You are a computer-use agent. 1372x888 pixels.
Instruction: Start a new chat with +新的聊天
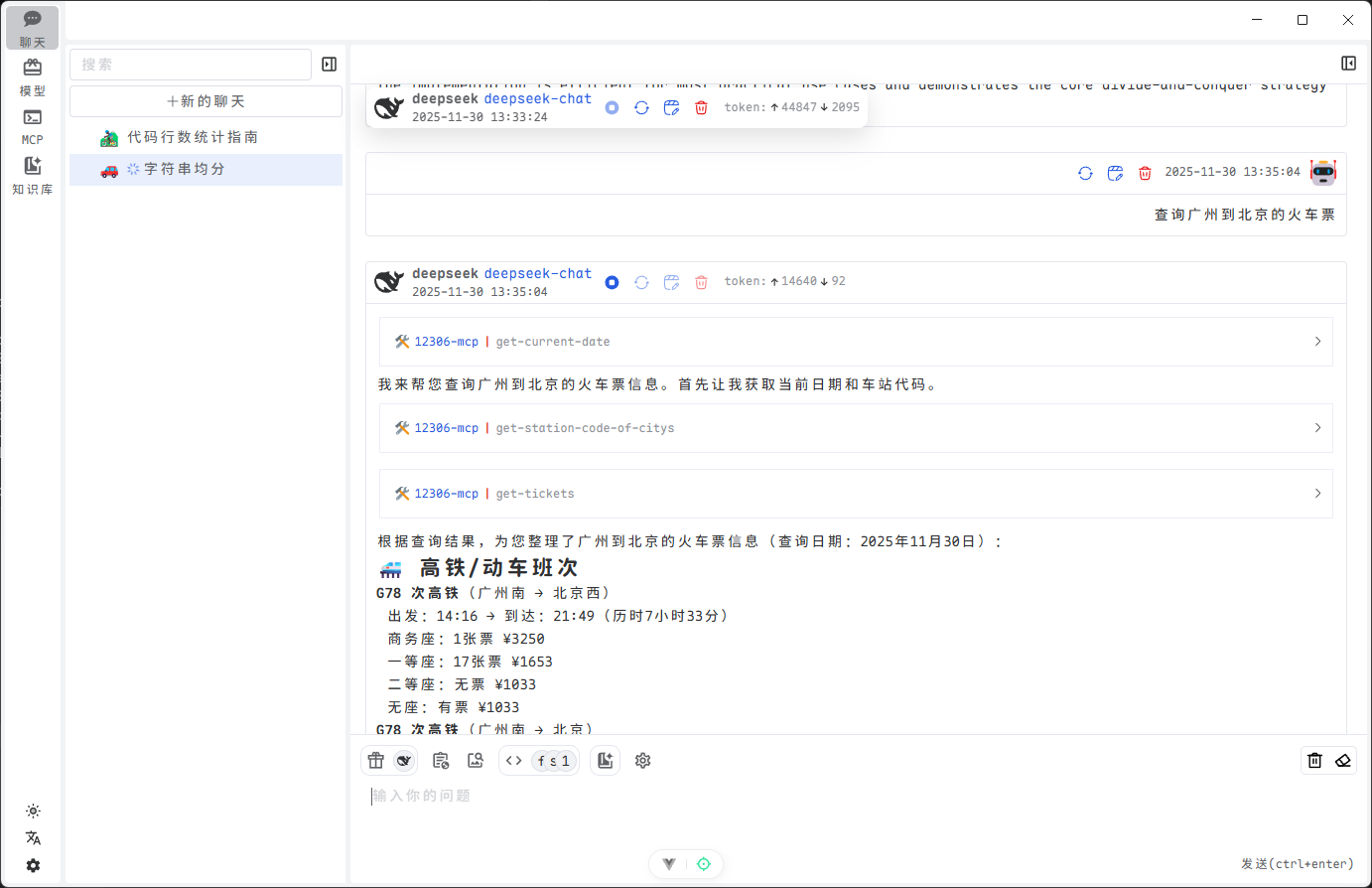[x=206, y=101]
